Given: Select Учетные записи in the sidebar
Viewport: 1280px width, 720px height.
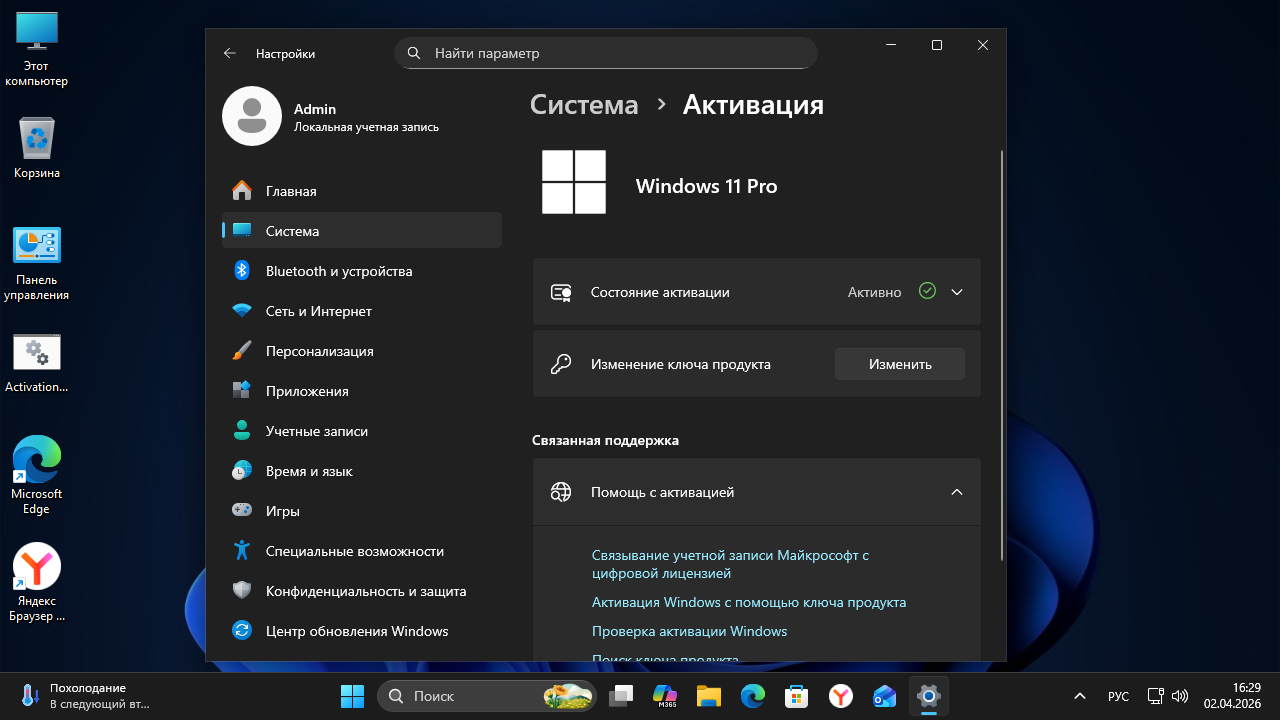Looking at the screenshot, I should (x=316, y=431).
